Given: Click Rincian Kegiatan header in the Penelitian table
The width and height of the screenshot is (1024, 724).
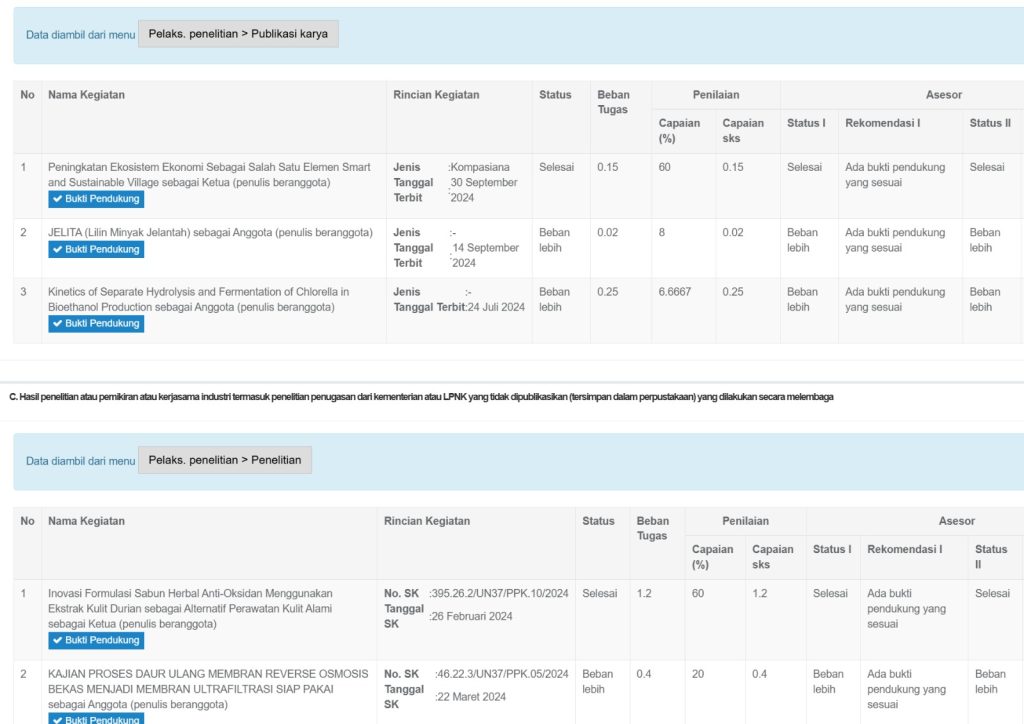Looking at the screenshot, I should tap(426, 521).
